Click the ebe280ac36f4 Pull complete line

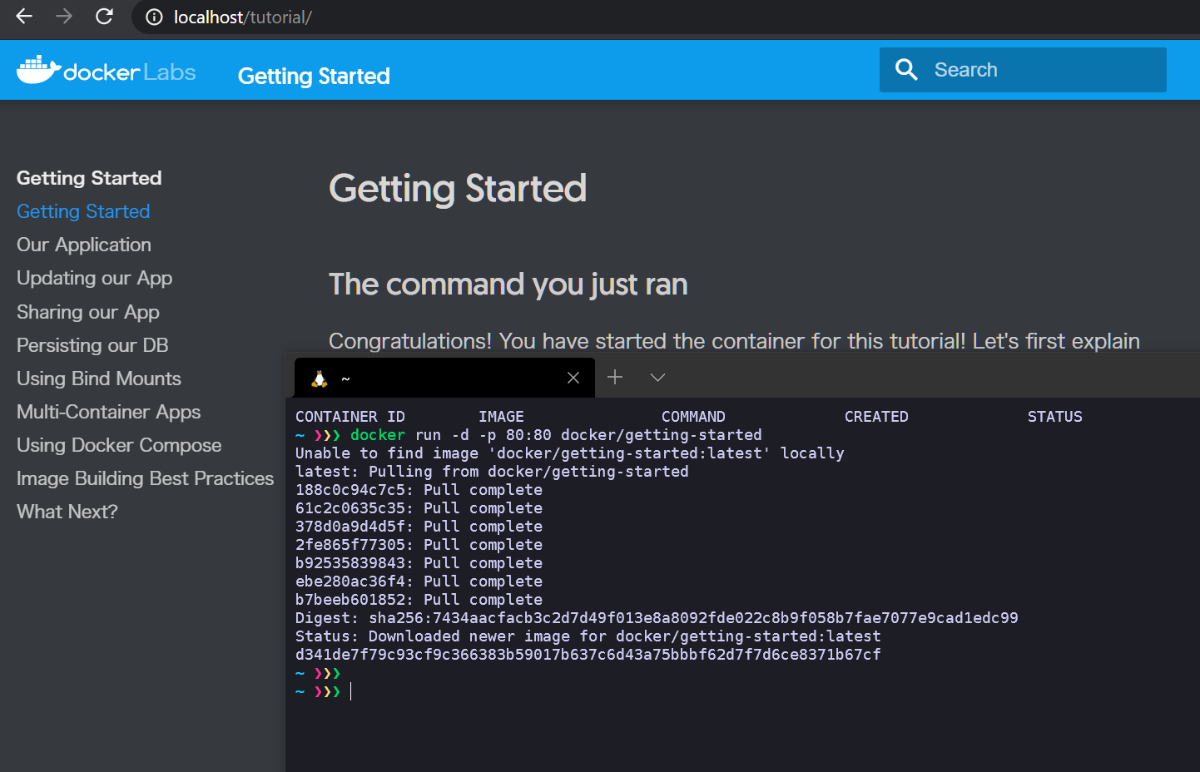[x=419, y=581]
